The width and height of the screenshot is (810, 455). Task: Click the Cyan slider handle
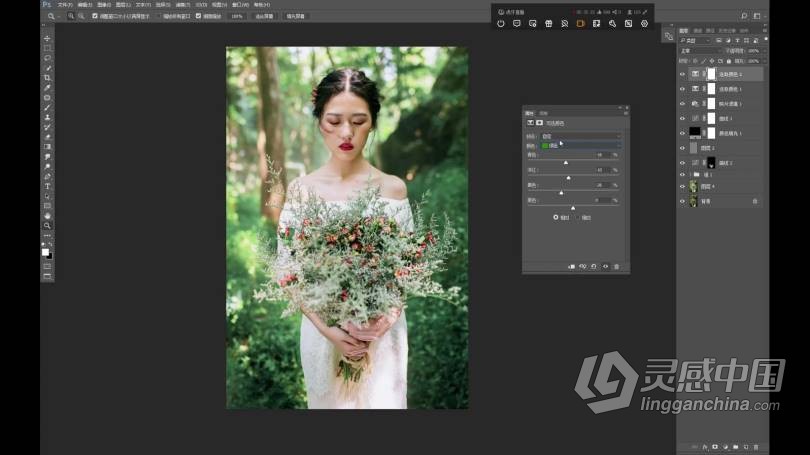pyautogui.click(x=566, y=163)
